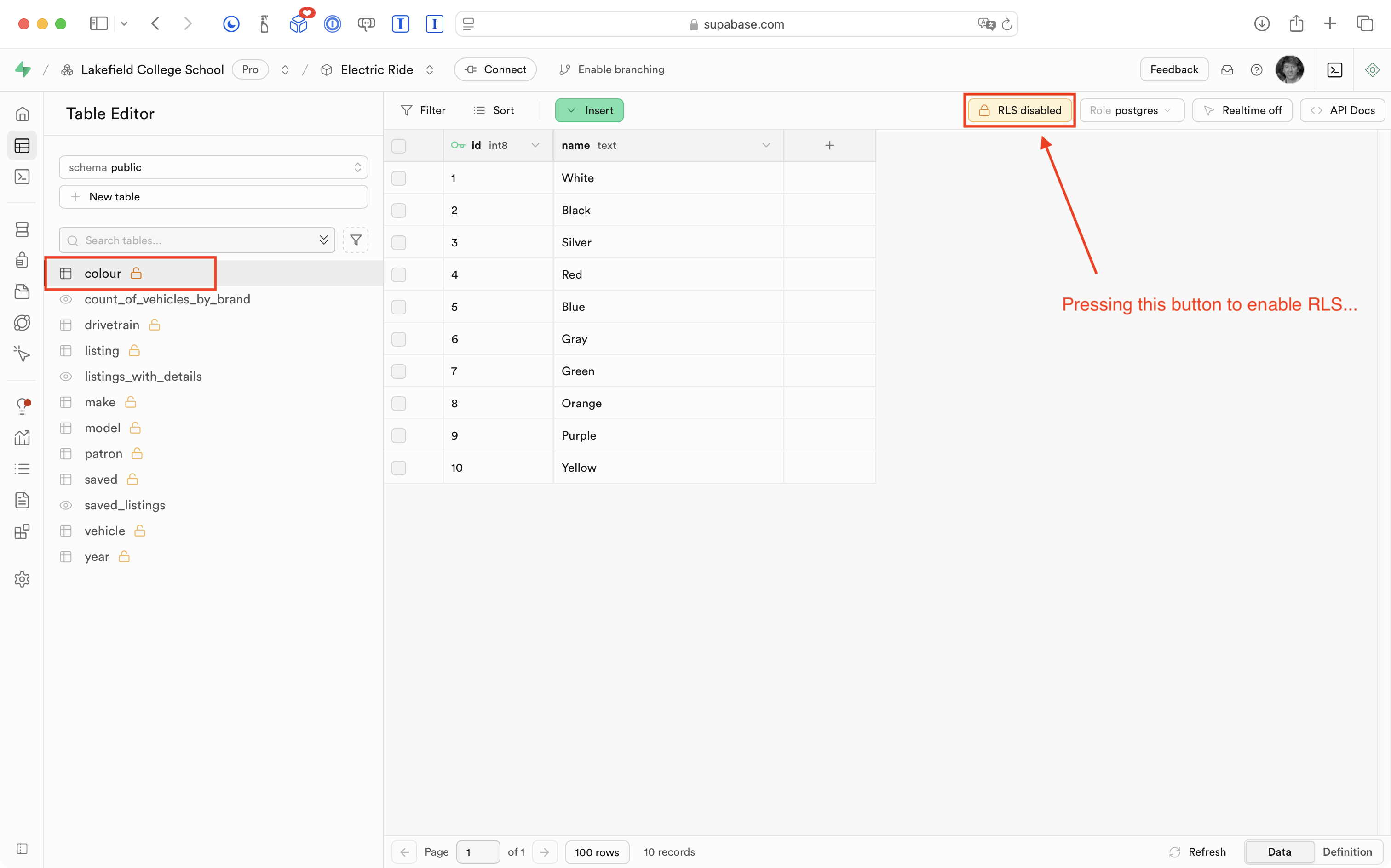The image size is (1391, 868).
Task: Click the RLS disabled button
Action: pyautogui.click(x=1019, y=110)
